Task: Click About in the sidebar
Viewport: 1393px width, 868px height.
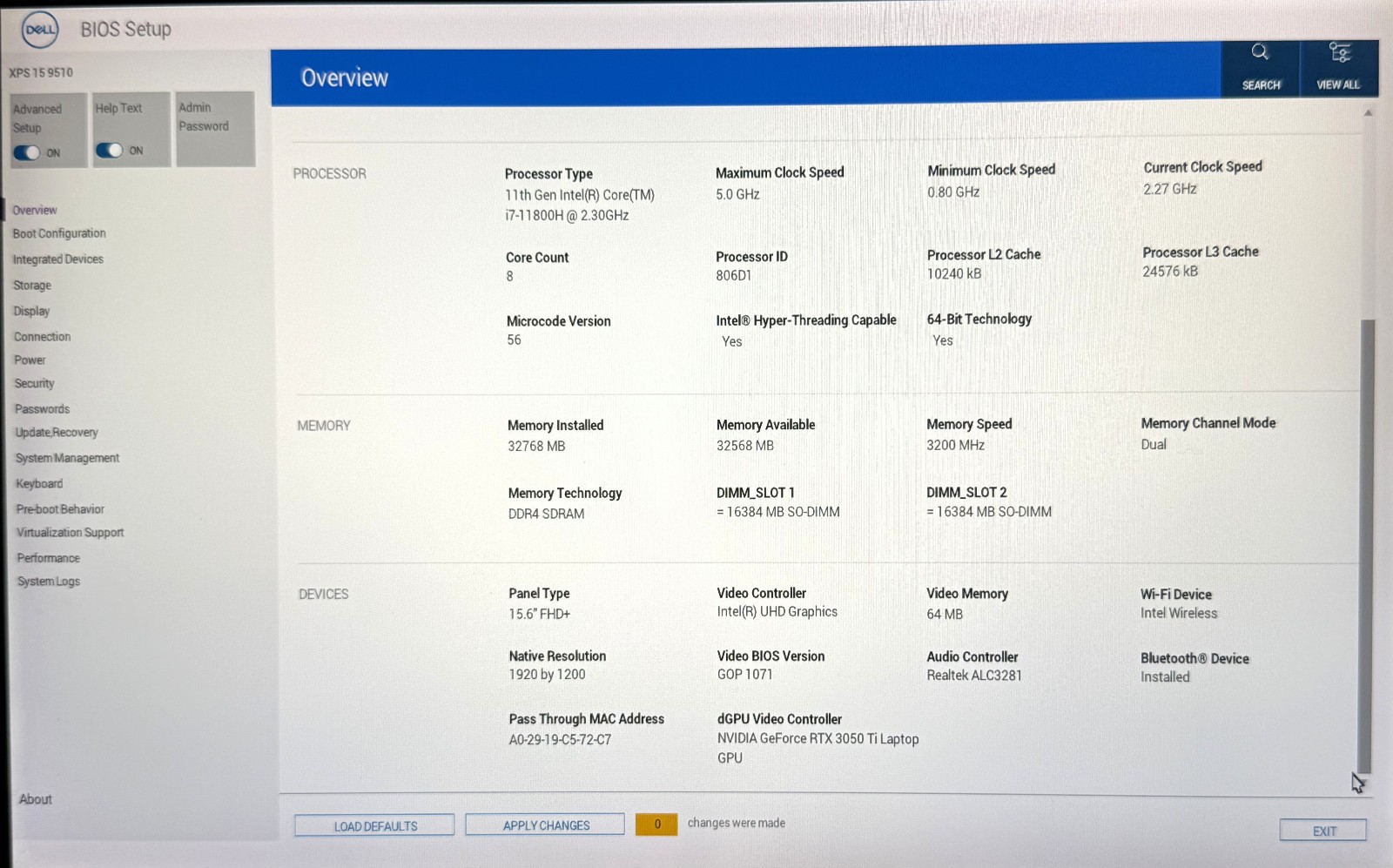Action: point(36,799)
